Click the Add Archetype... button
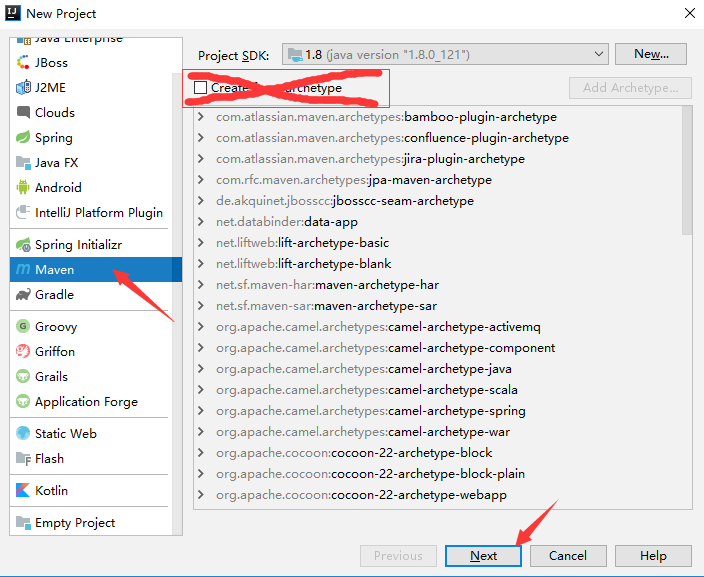 tap(630, 88)
